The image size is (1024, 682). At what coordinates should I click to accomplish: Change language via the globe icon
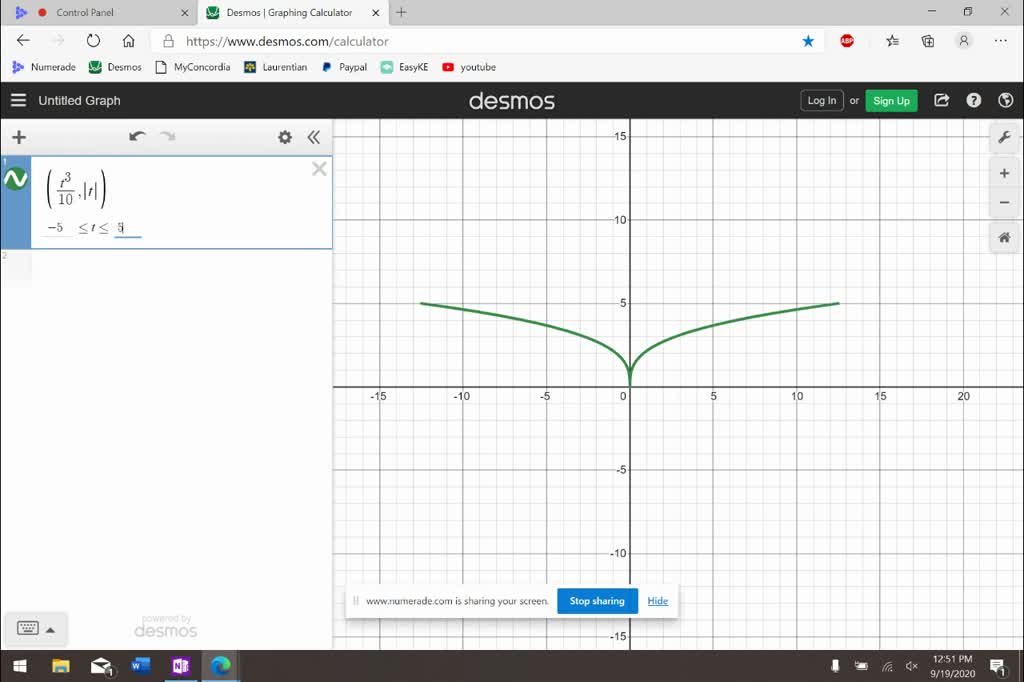[x=1005, y=100]
